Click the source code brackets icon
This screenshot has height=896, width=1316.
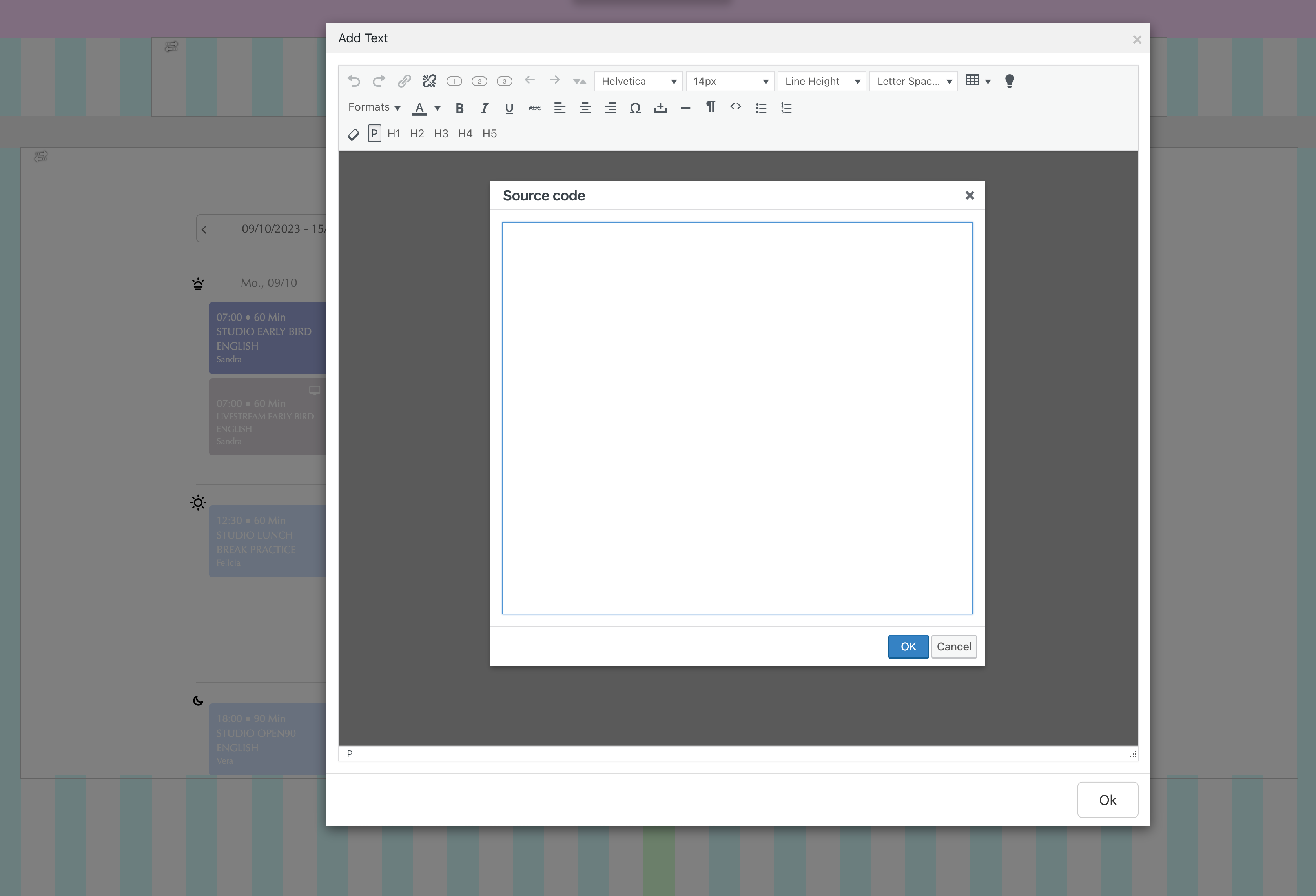(736, 107)
